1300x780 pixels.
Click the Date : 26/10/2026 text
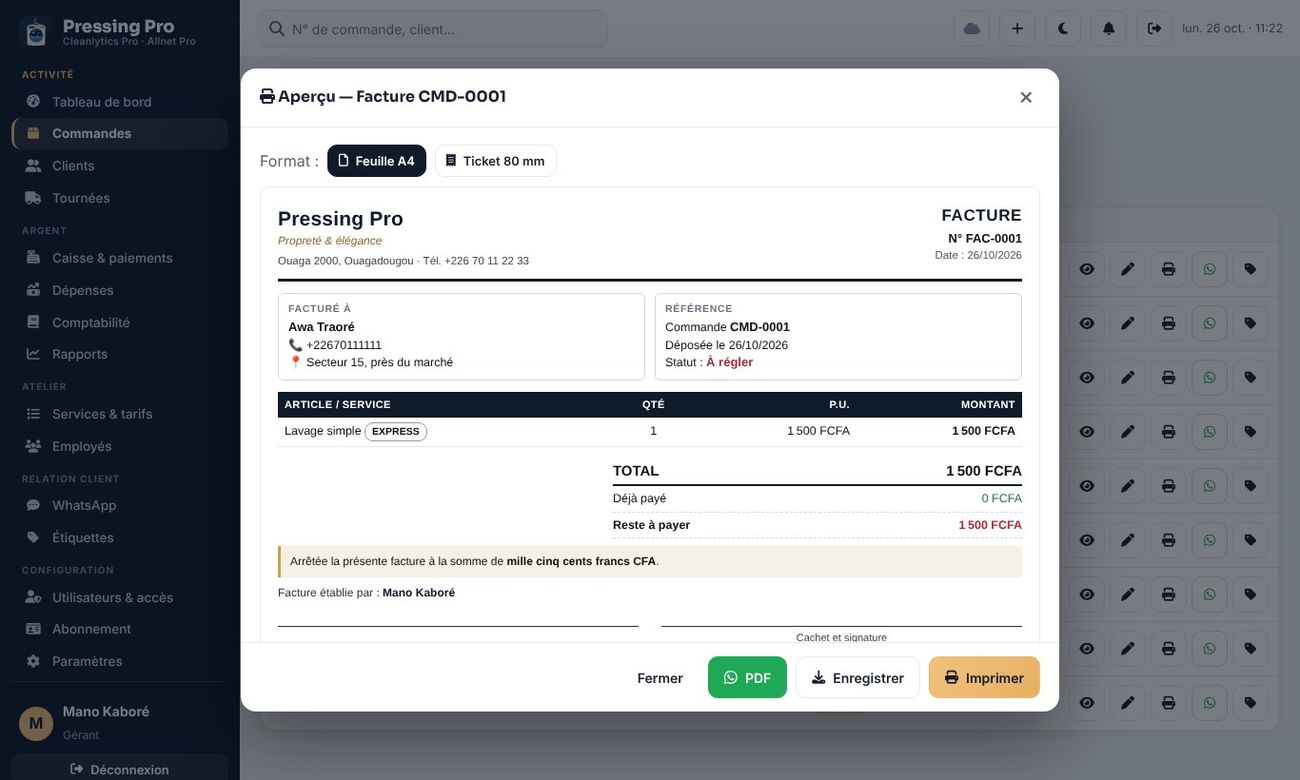click(x=978, y=255)
